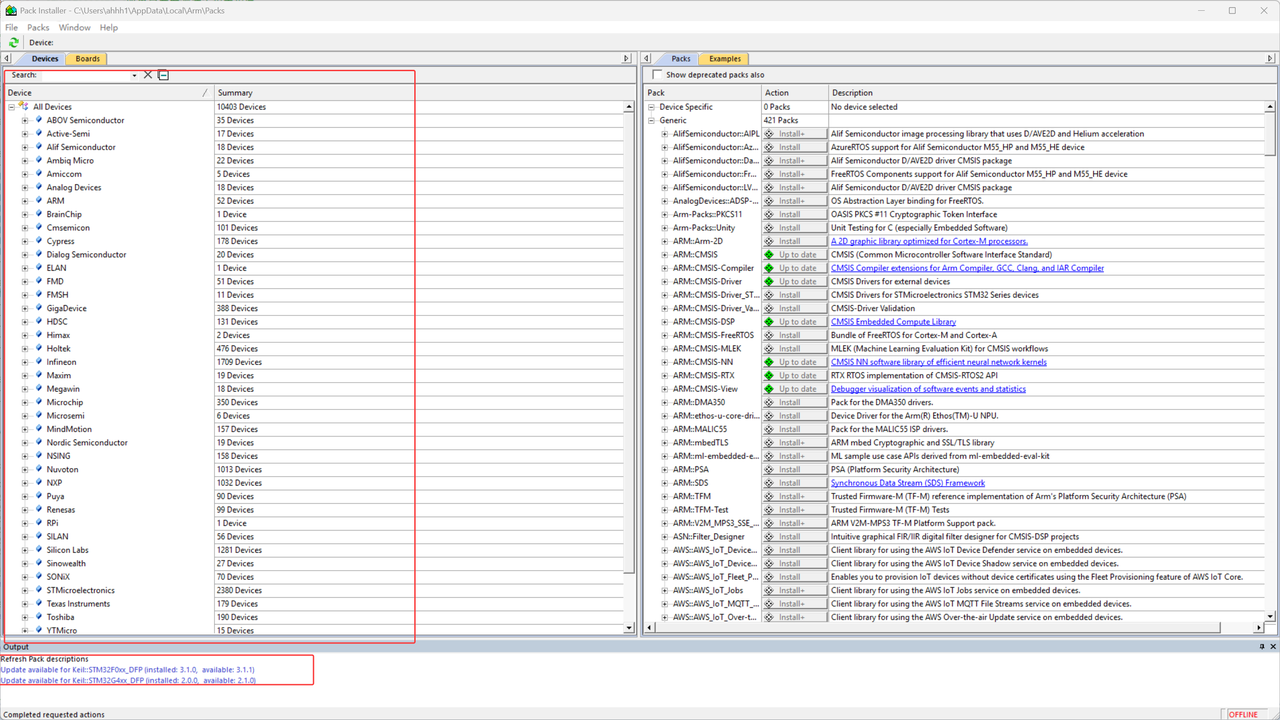Image resolution: width=1280 pixels, height=720 pixels.
Task: Click the Pack column header
Action: pyautogui.click(x=702, y=93)
